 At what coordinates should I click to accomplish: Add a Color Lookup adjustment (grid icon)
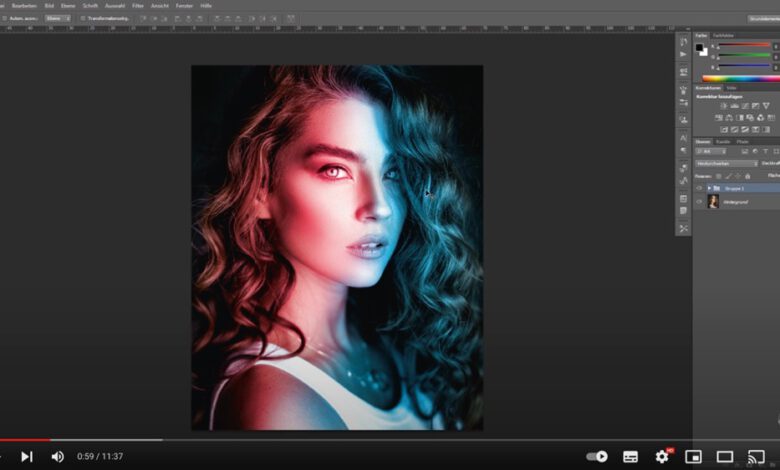coord(771,118)
